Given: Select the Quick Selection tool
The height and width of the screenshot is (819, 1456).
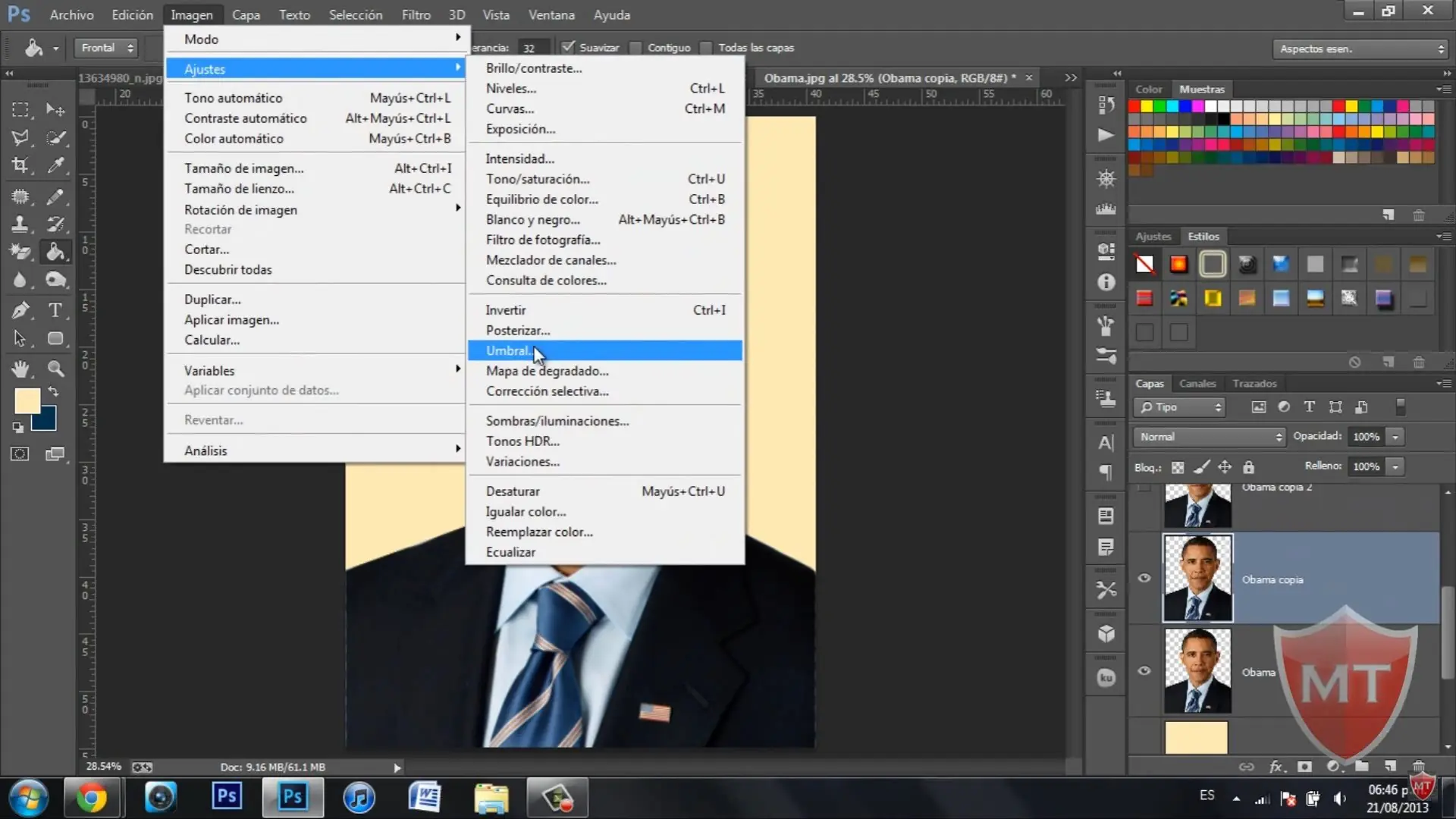Looking at the screenshot, I should click(55, 137).
